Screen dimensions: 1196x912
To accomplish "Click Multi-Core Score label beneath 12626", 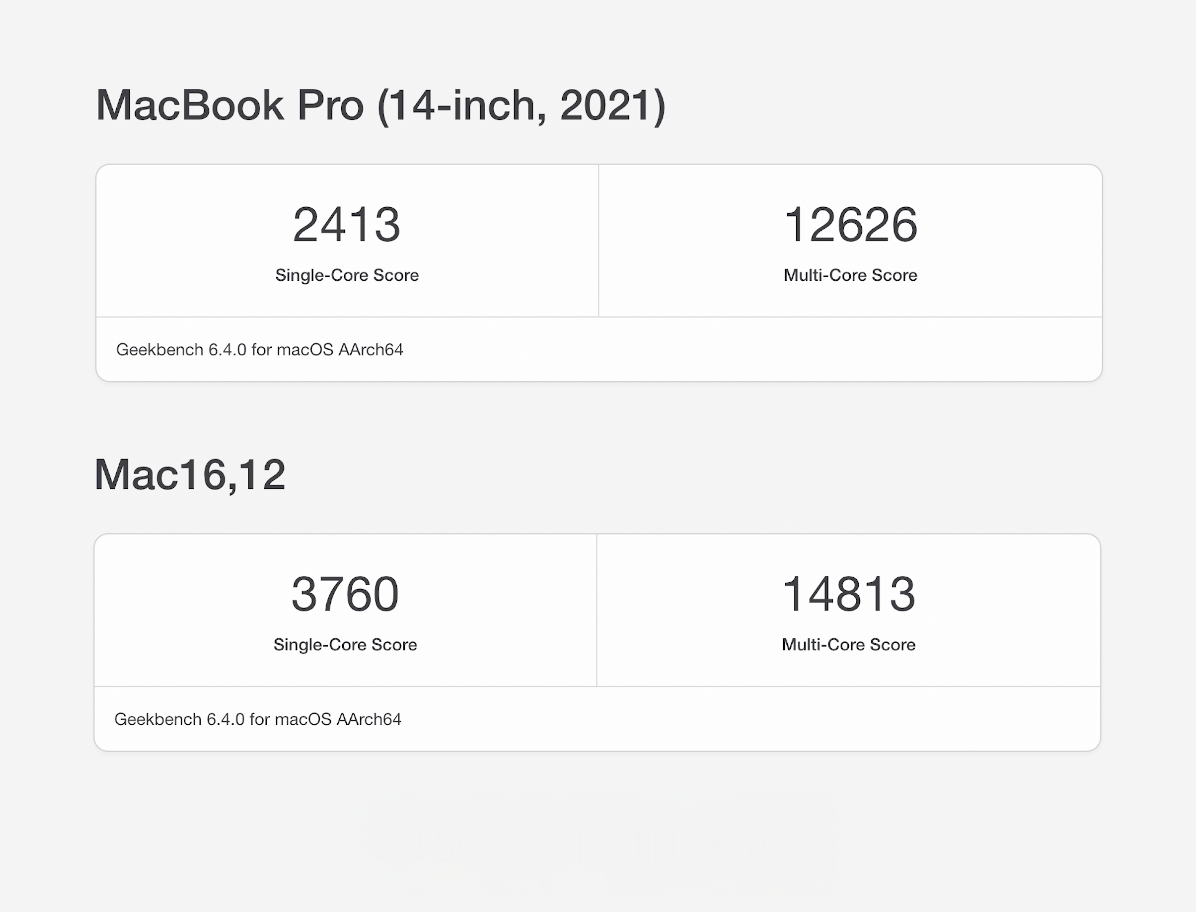I will [850, 275].
